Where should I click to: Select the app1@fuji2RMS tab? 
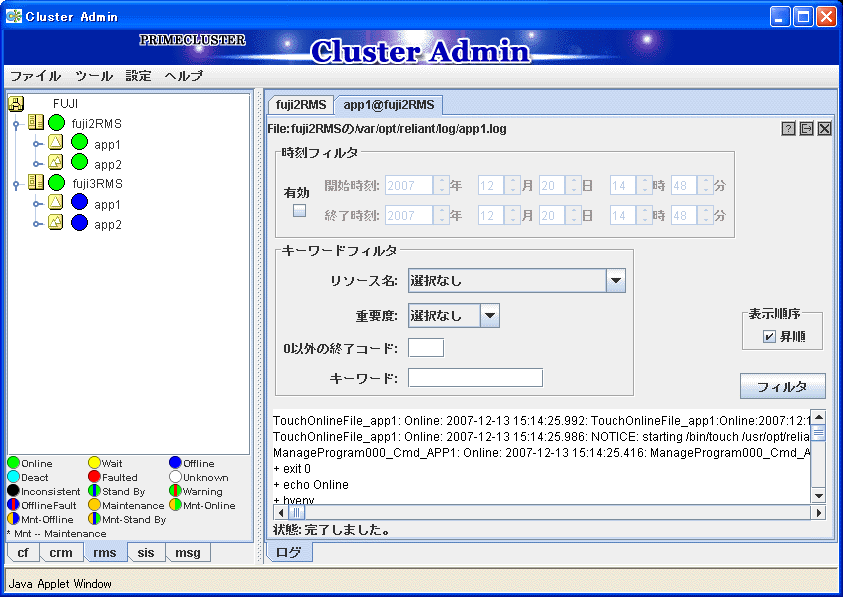click(389, 104)
